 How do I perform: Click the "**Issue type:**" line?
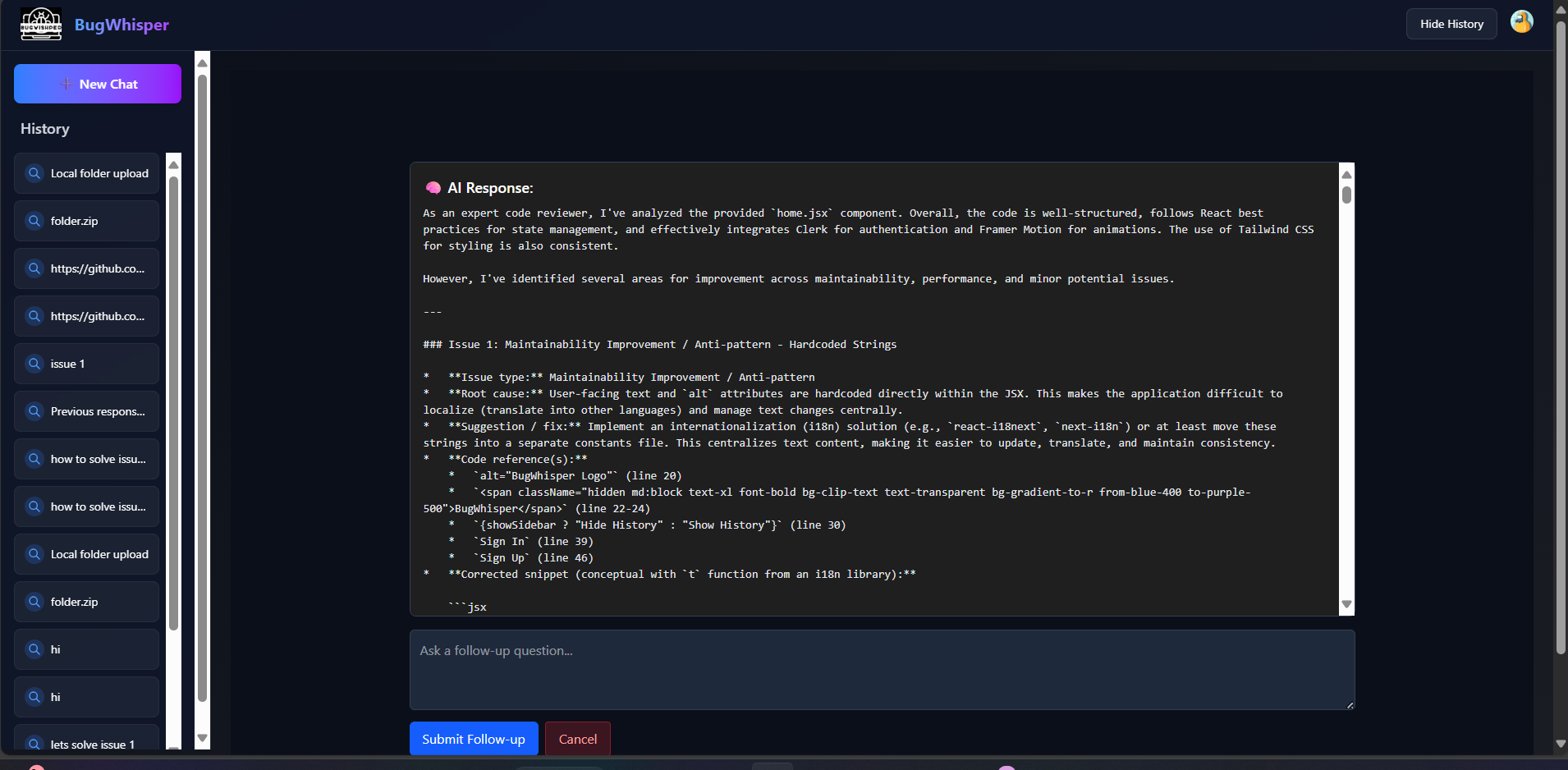pyautogui.click(x=619, y=378)
